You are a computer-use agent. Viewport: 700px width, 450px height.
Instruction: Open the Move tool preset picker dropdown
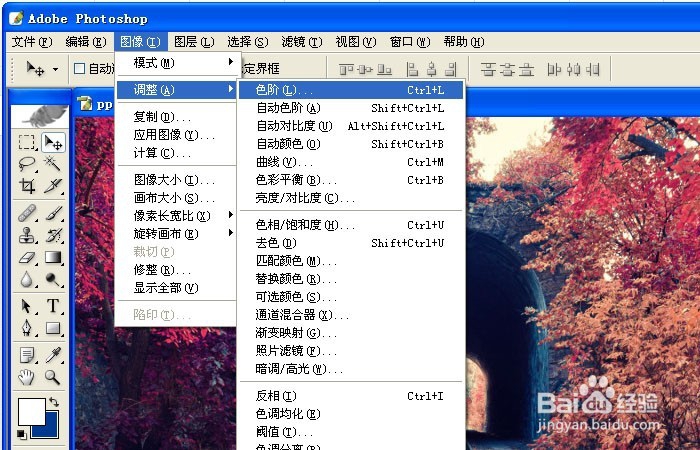tap(55, 69)
